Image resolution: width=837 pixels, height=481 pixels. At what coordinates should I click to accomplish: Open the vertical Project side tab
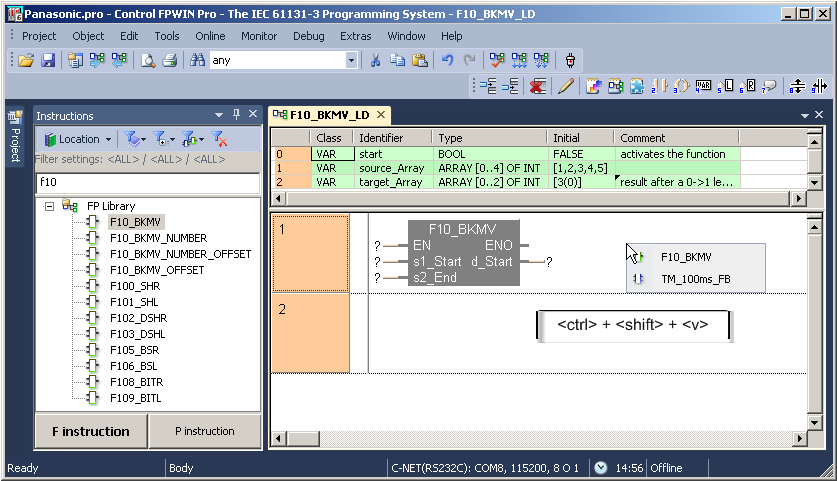(15, 137)
